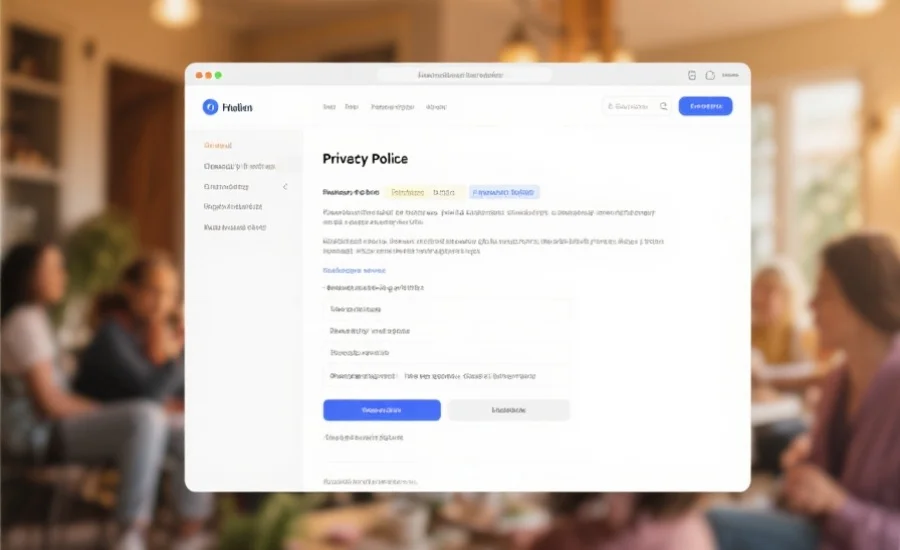
Task: Click the rounded square browser toolbar icon
Action: (x=710, y=75)
